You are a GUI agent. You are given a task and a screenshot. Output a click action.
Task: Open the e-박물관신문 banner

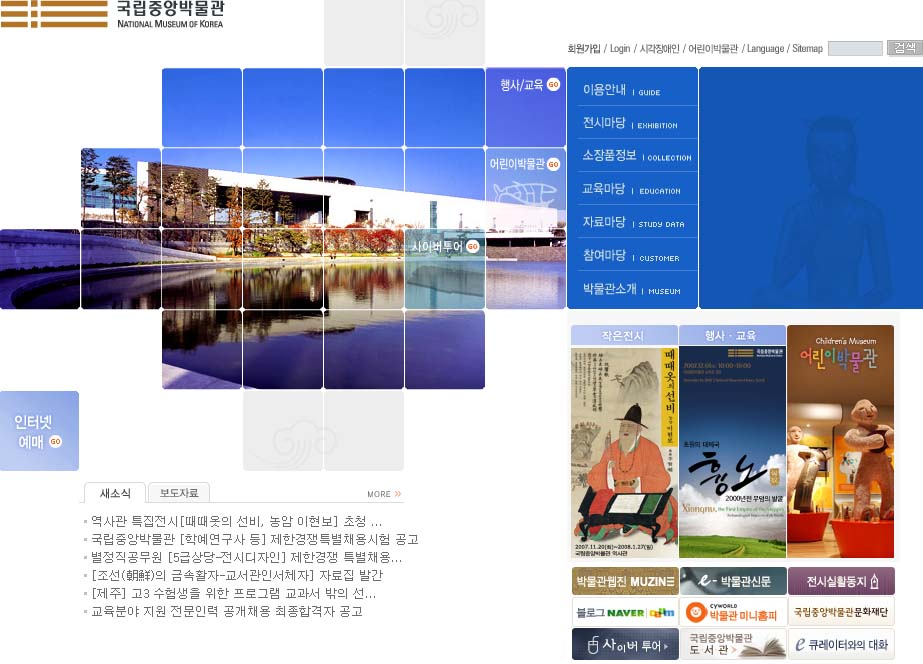732,581
